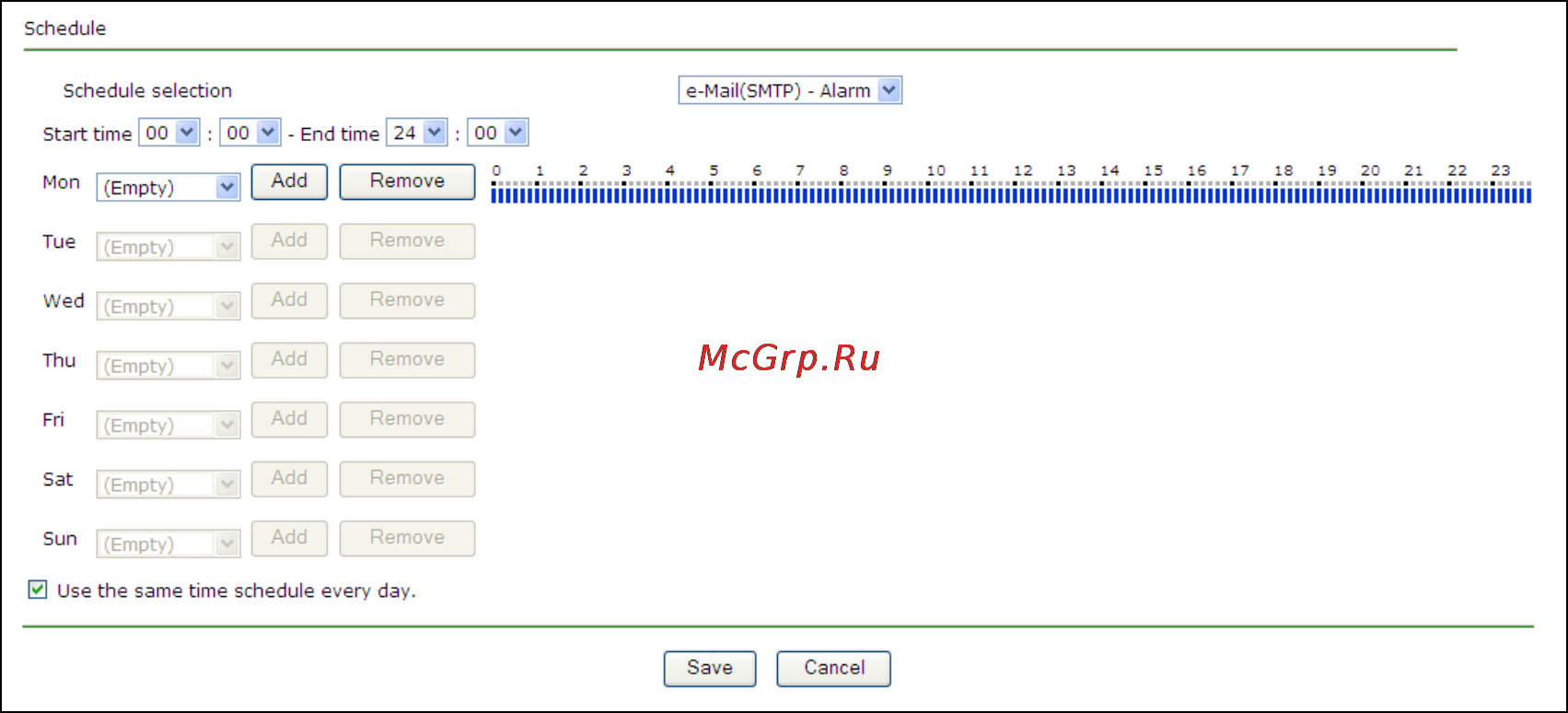The height and width of the screenshot is (713, 1568).
Task: Click Remove button in Sat row
Action: [407, 478]
